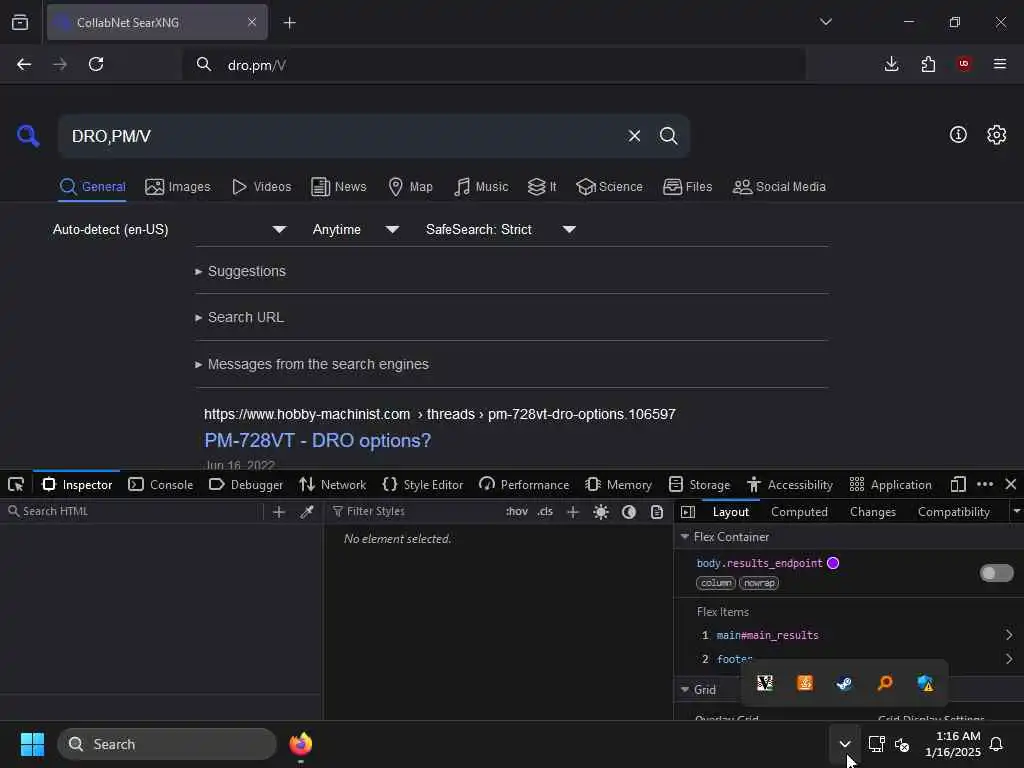Open Windows Start menu
This screenshot has height=768, width=1024.
click(32, 744)
